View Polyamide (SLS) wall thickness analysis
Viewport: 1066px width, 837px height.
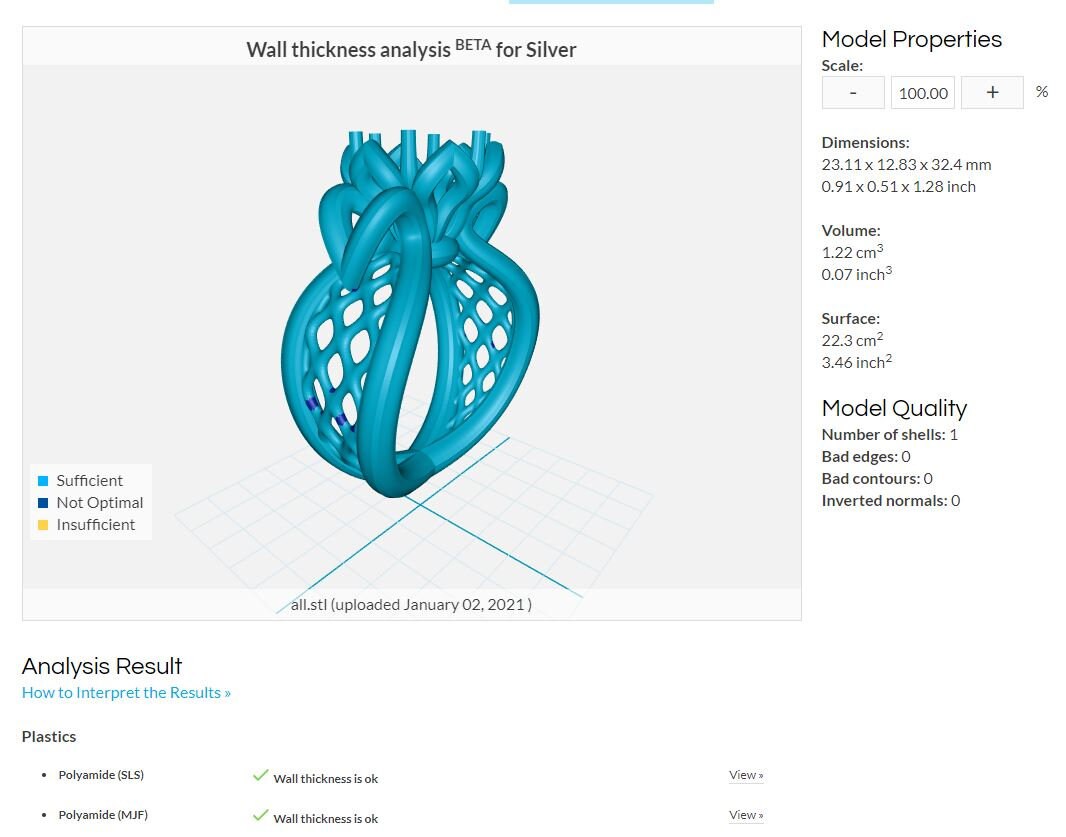pyautogui.click(x=746, y=774)
